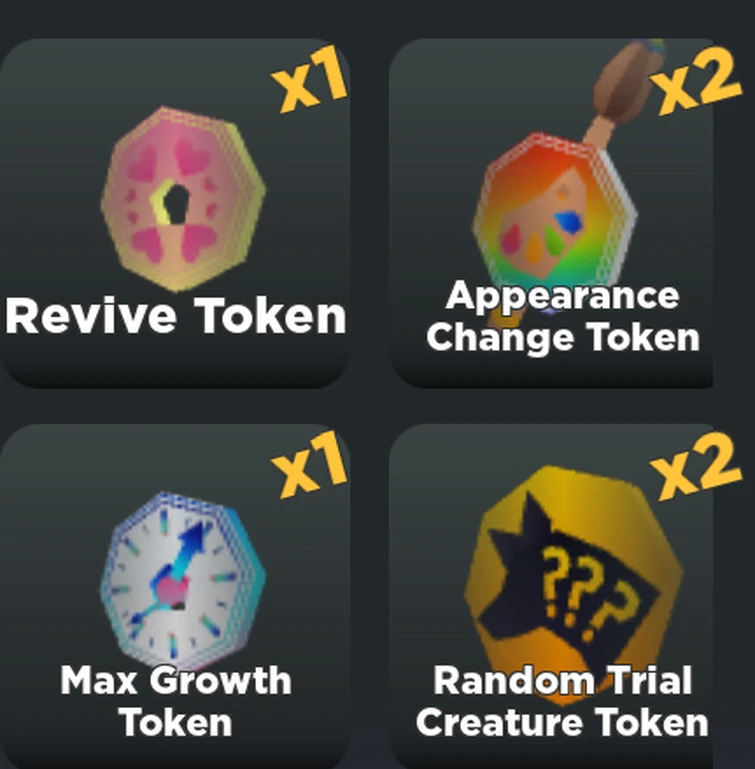Select the rainbow Appearance Change Token icon

(554, 216)
